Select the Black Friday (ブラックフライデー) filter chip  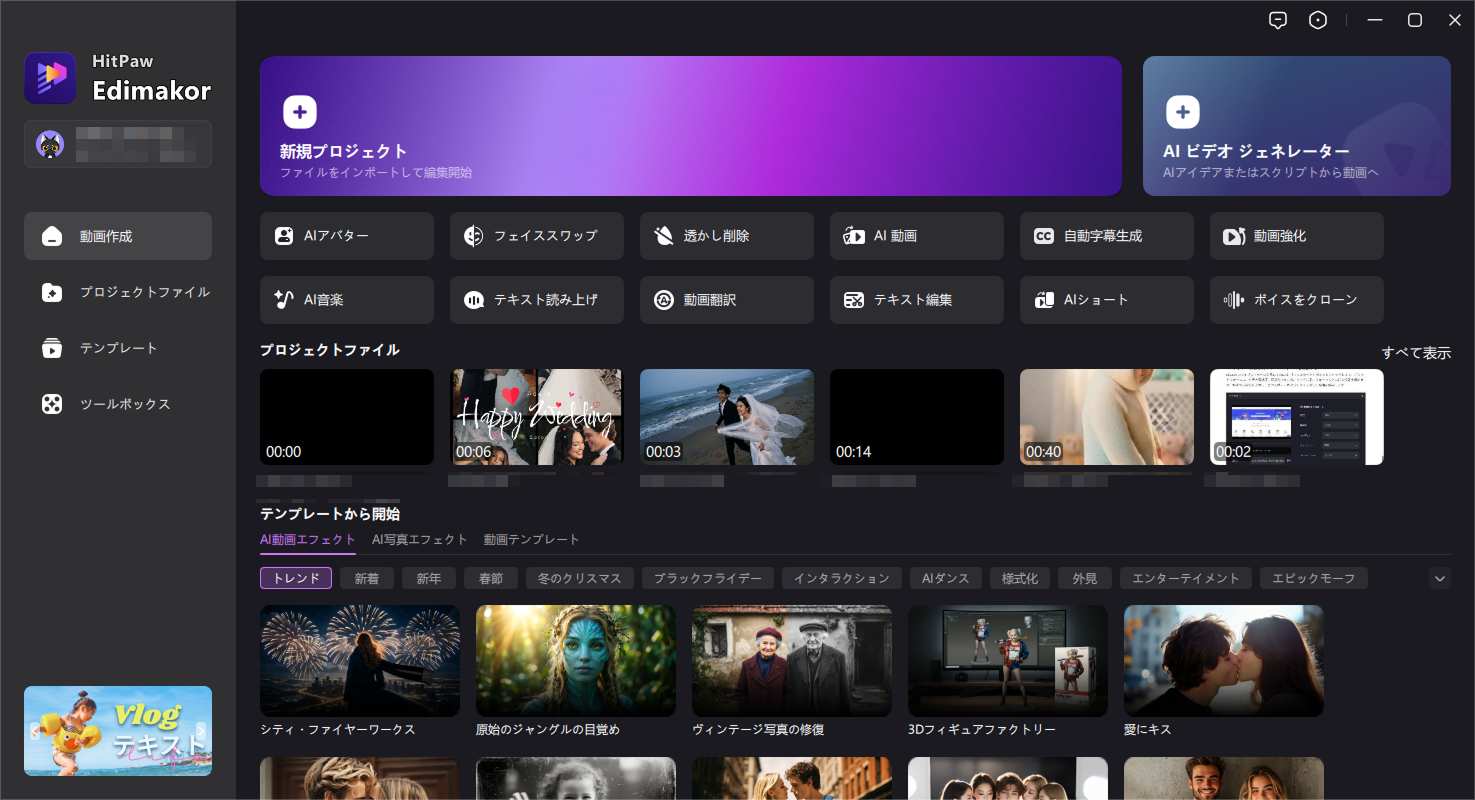click(707, 578)
